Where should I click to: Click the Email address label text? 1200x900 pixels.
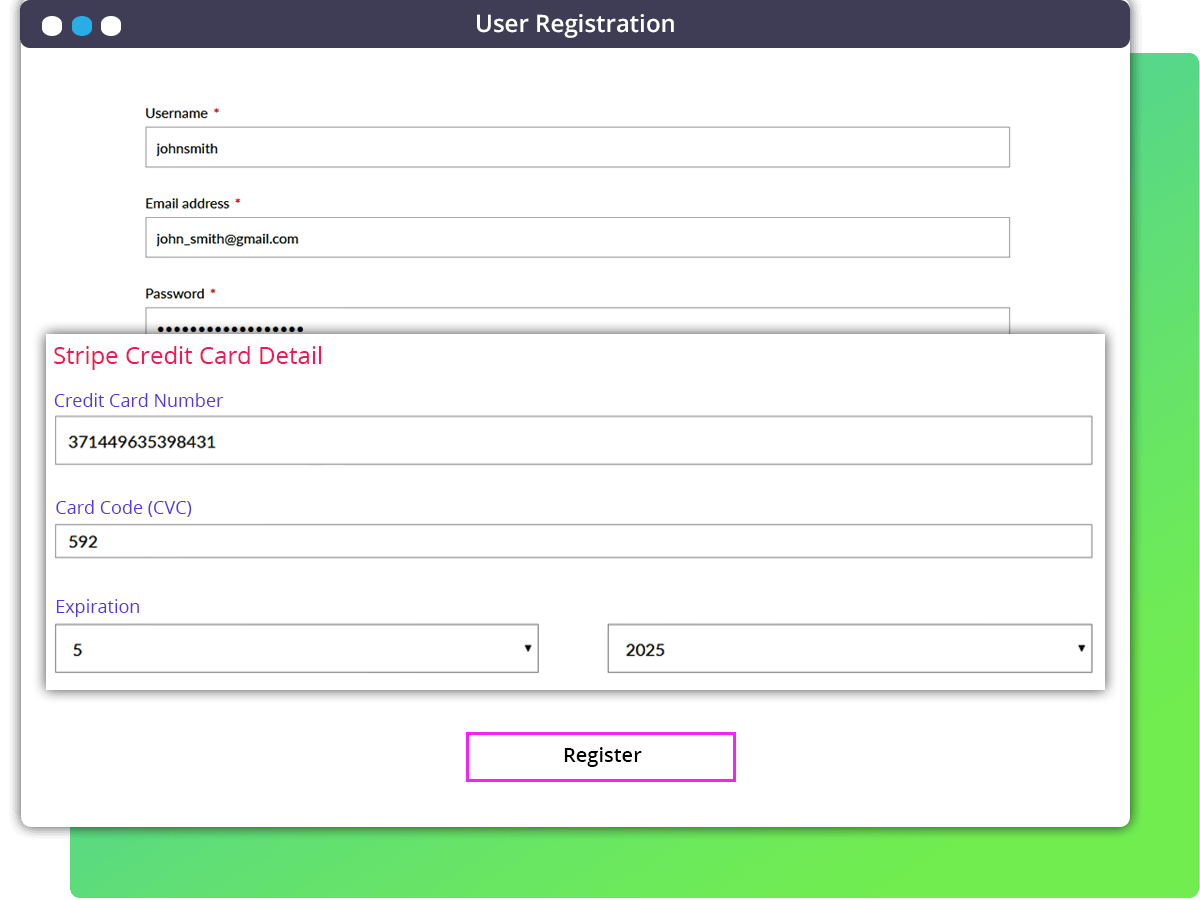pyautogui.click(x=187, y=203)
